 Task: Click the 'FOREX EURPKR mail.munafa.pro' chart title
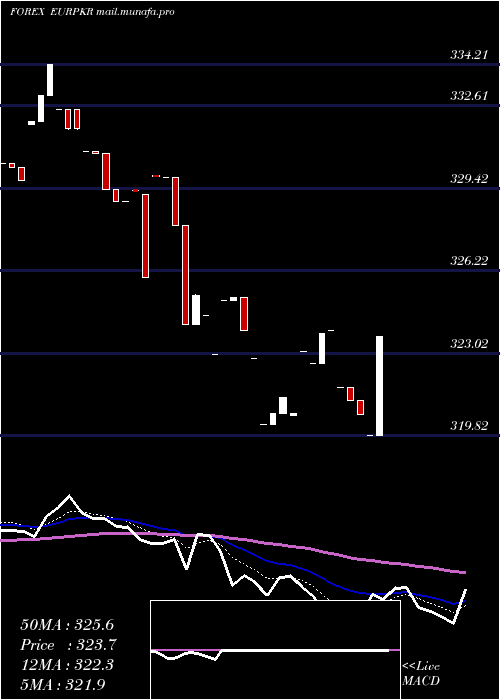click(x=92, y=12)
